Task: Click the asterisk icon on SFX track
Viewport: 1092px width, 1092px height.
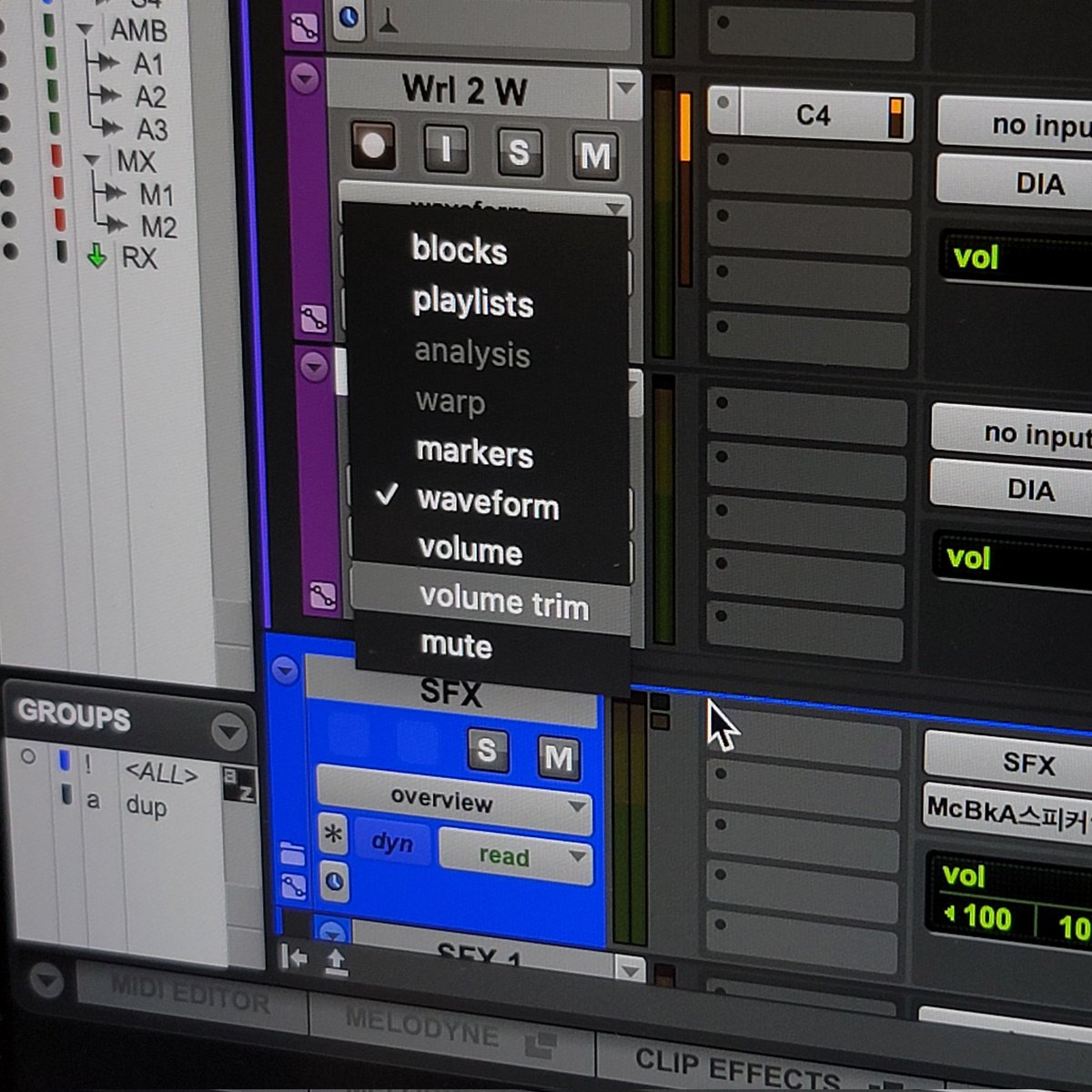Action: pos(333,834)
